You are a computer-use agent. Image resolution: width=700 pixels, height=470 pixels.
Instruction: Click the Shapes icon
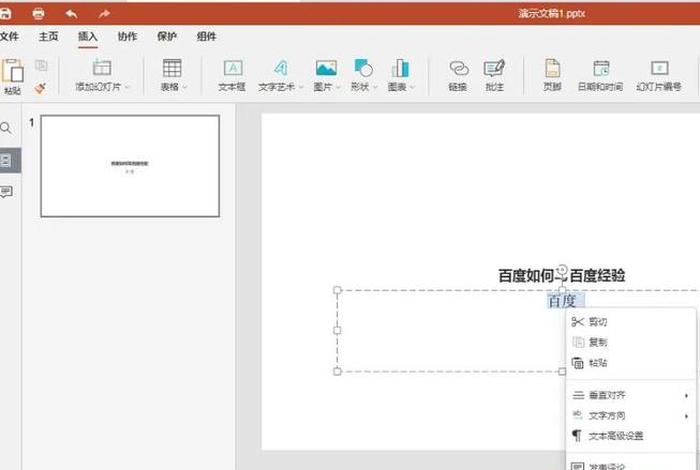pyautogui.click(x=363, y=68)
